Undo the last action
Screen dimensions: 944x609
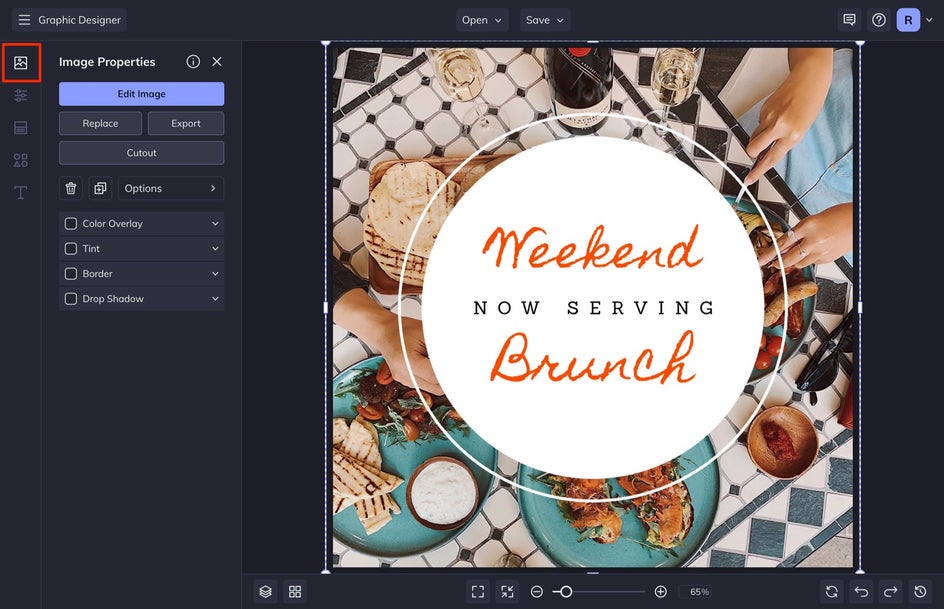coord(862,592)
